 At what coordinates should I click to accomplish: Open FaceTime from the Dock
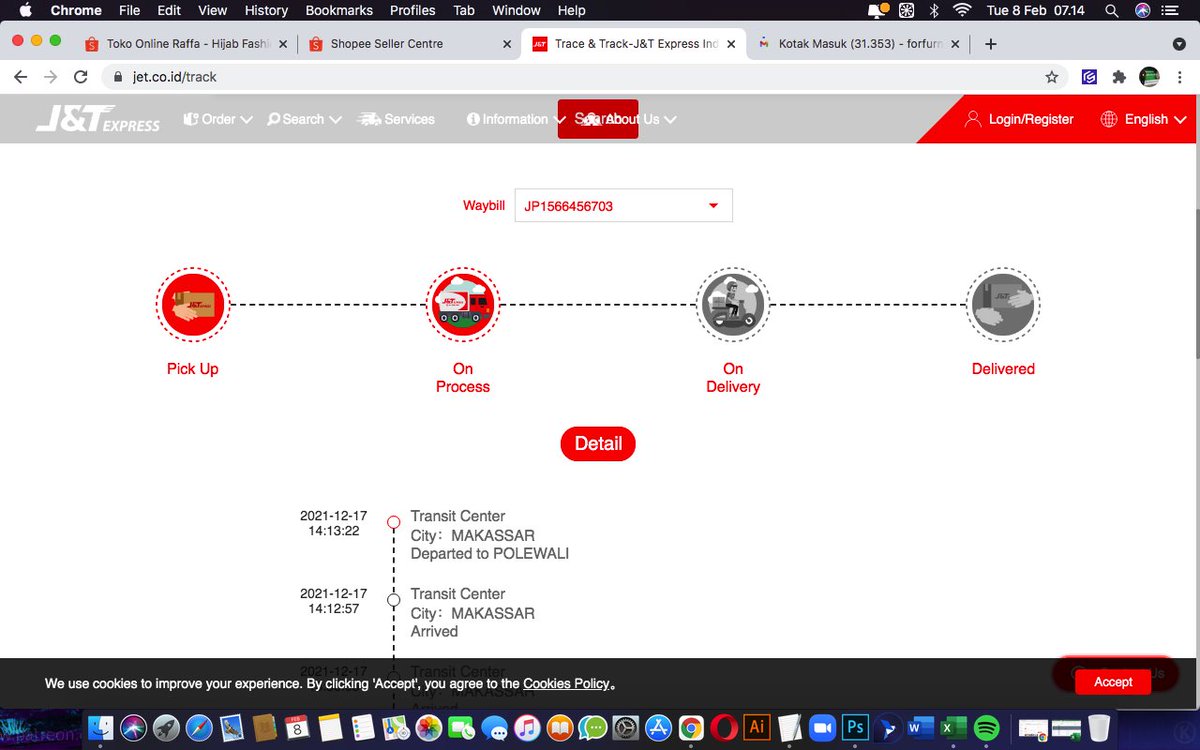point(461,727)
